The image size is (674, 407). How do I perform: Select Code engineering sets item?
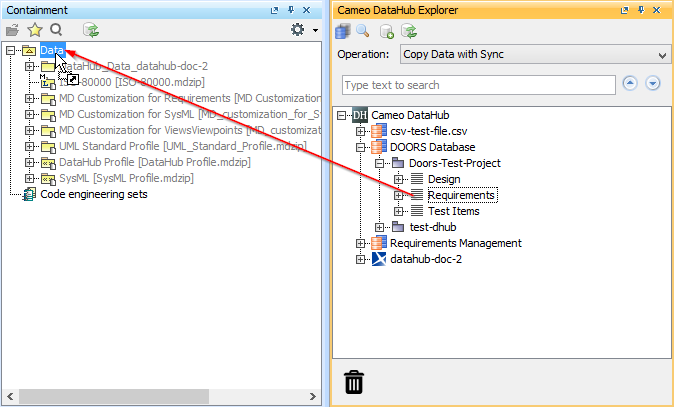(x=94, y=194)
